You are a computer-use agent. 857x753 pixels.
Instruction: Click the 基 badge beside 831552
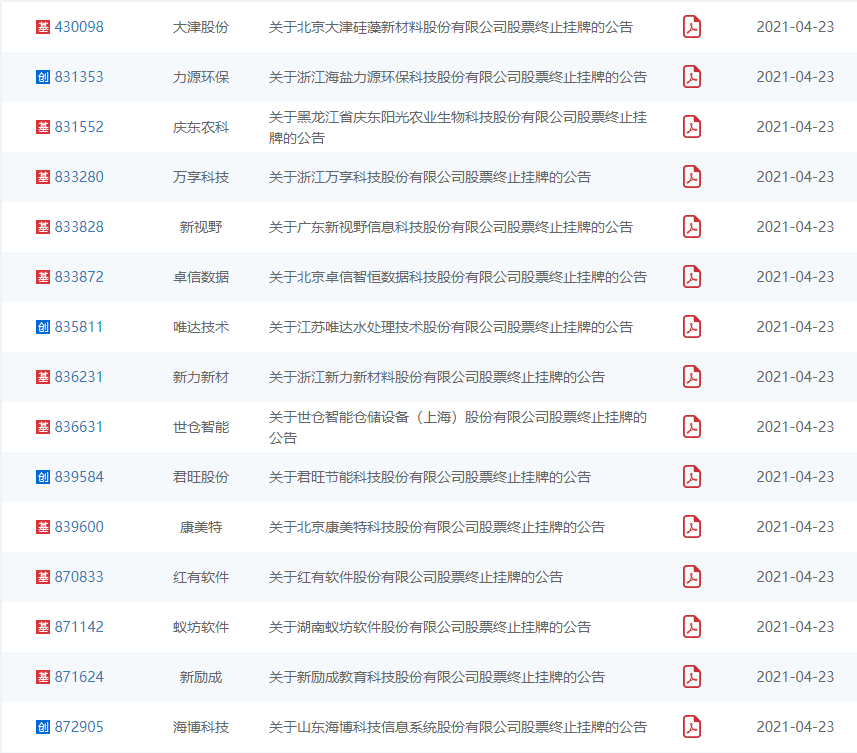click(43, 127)
